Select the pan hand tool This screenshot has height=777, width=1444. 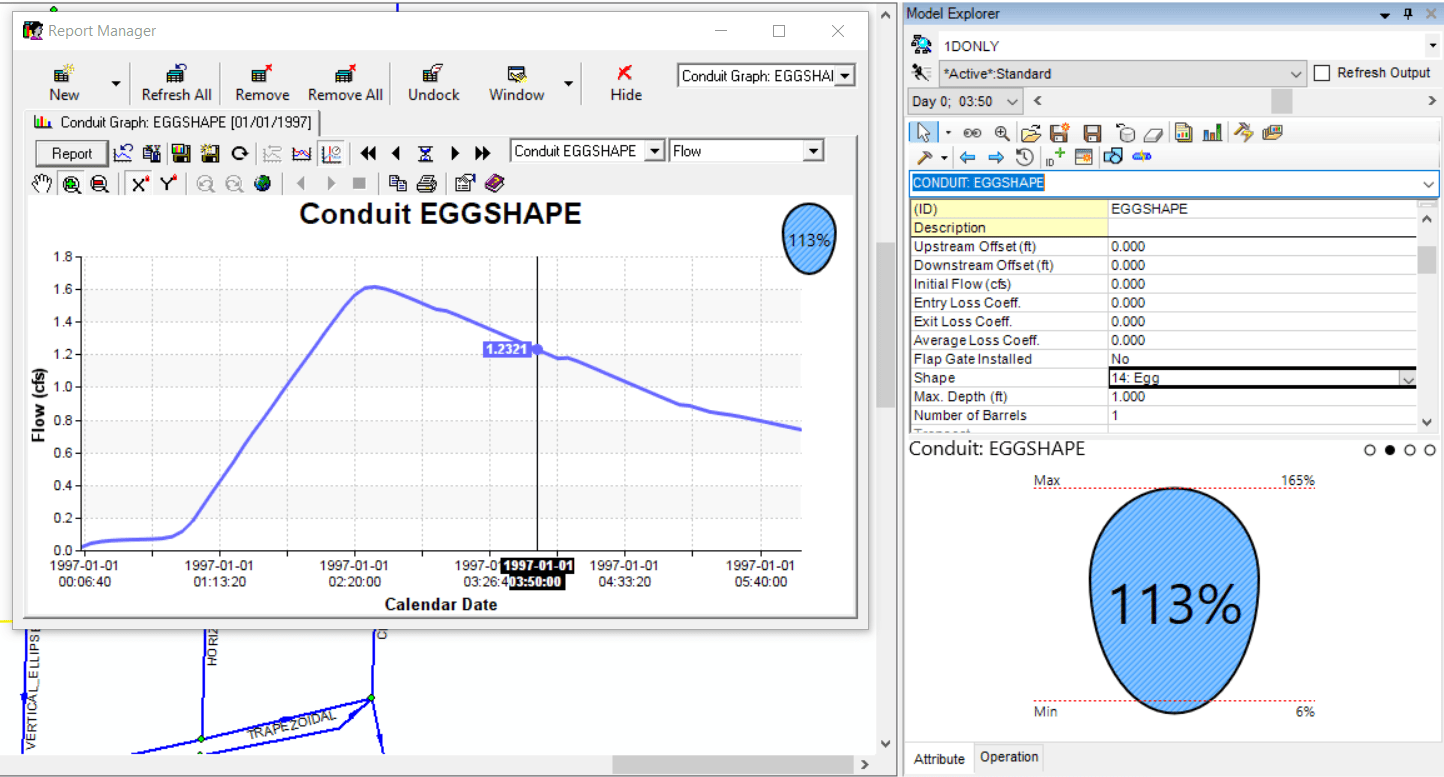(42, 184)
